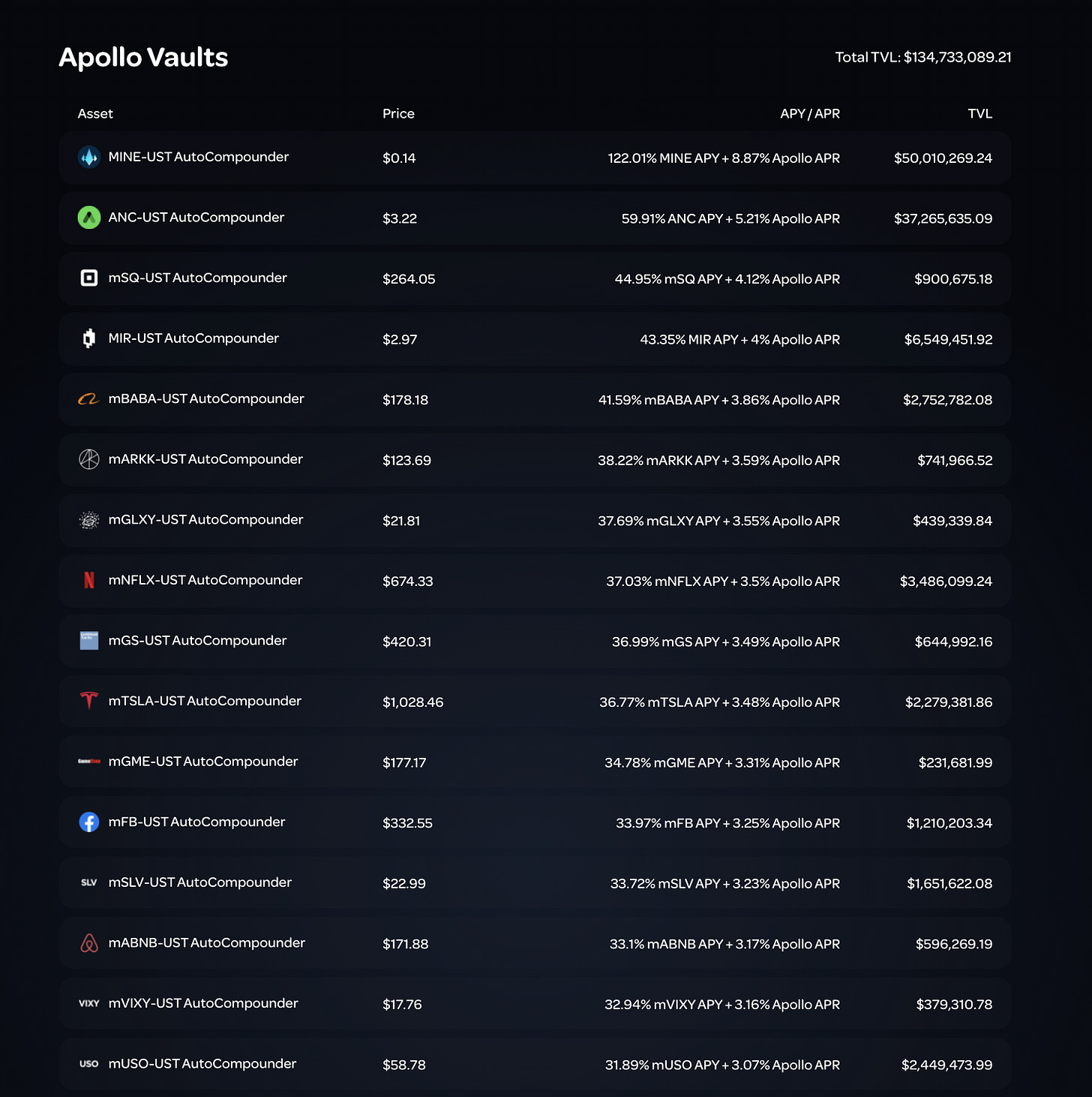Click the $58.78 mUSO price

[x=404, y=1065]
